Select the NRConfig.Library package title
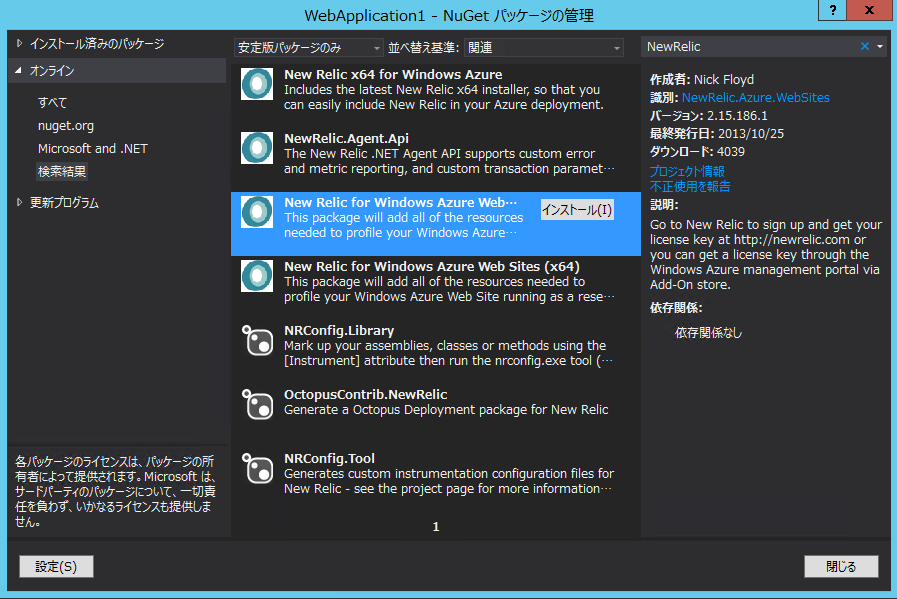The image size is (897, 599). pos(339,331)
